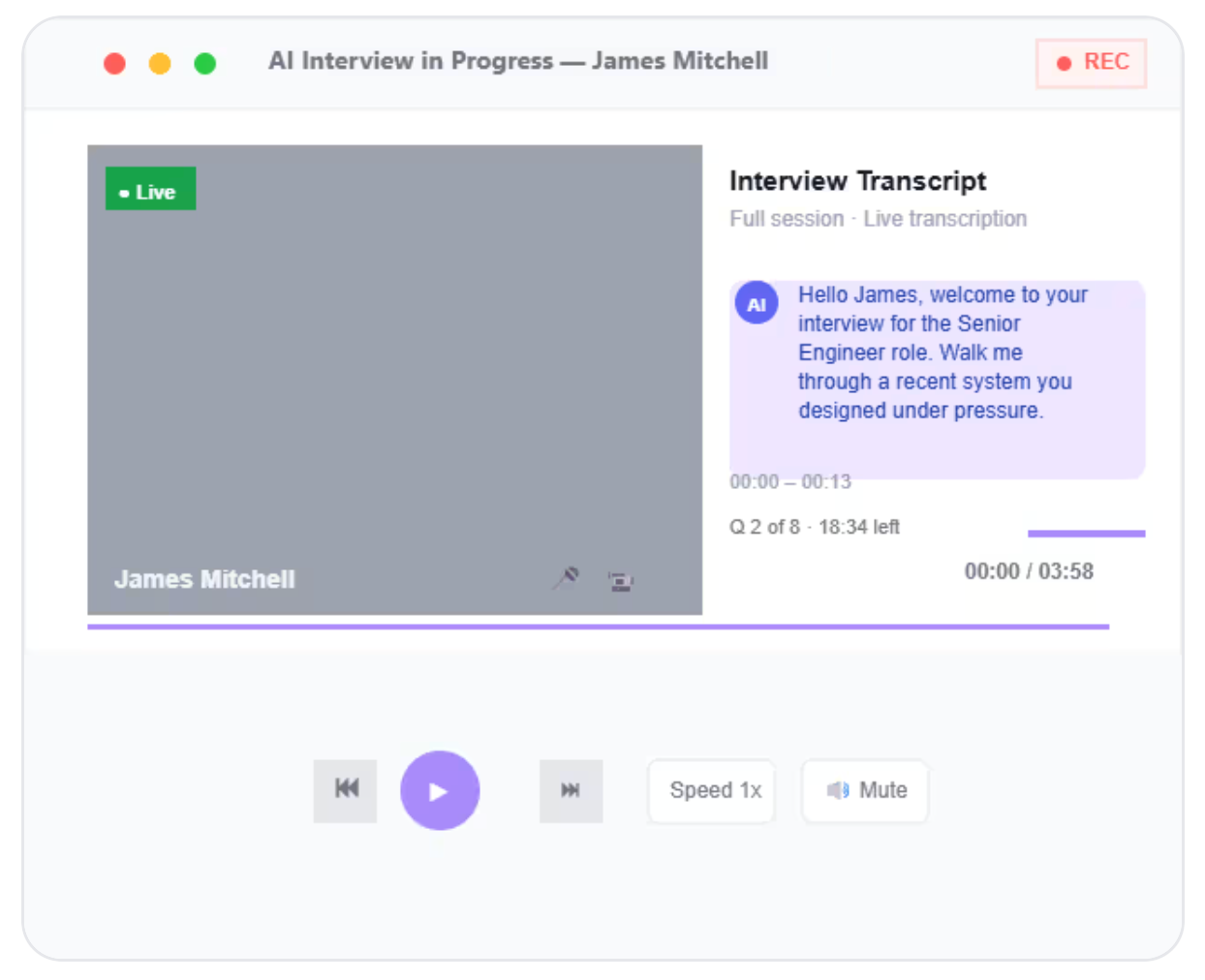The image size is (1205, 980).
Task: Click the Q 2 of 8 status text
Action: 815,527
